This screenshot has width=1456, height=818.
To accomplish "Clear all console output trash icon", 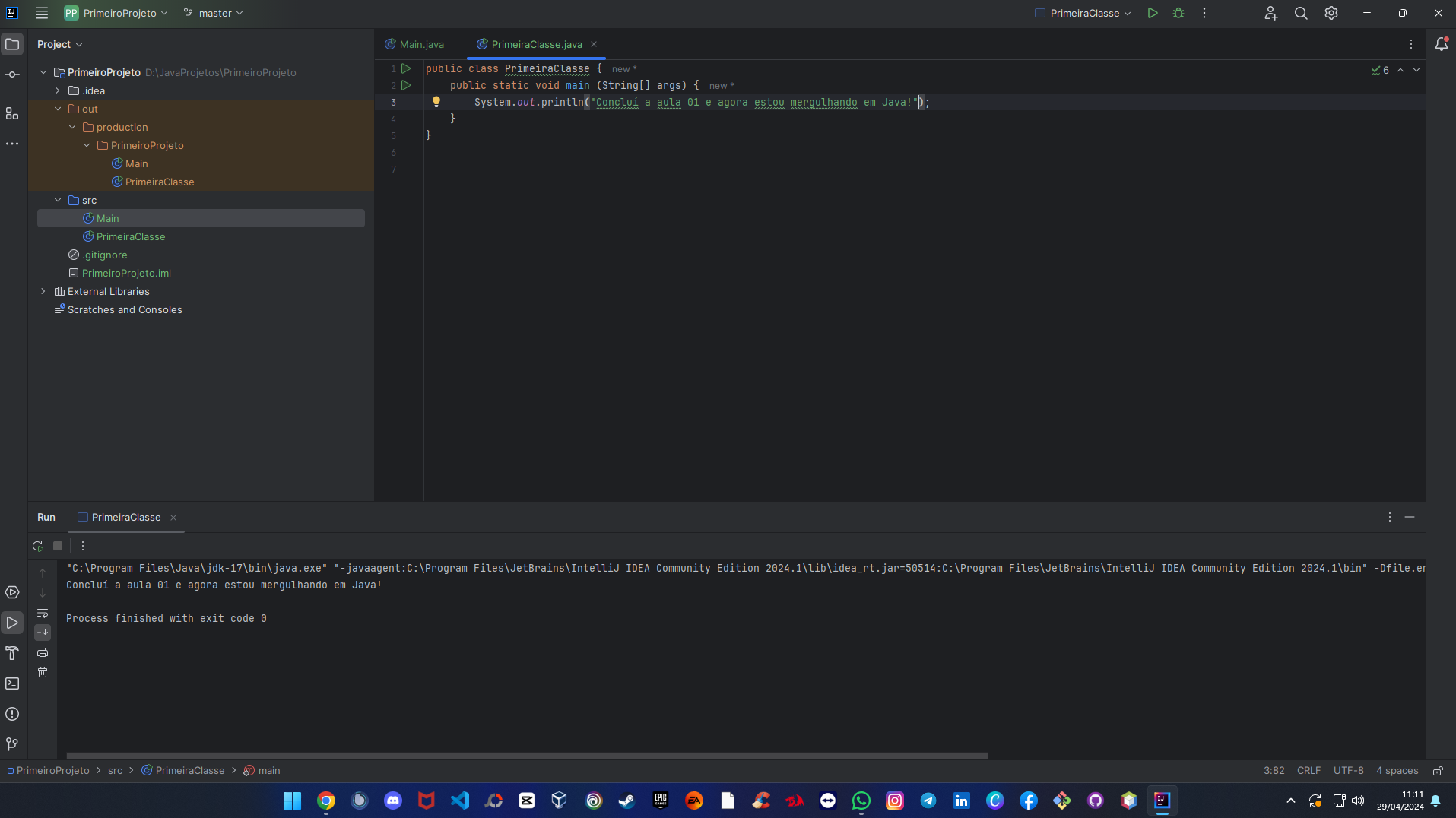I will click(43, 672).
